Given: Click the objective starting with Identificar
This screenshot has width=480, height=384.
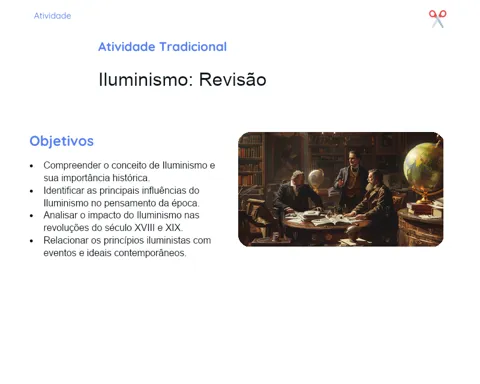Looking at the screenshot, I should pyautogui.click(x=121, y=197).
